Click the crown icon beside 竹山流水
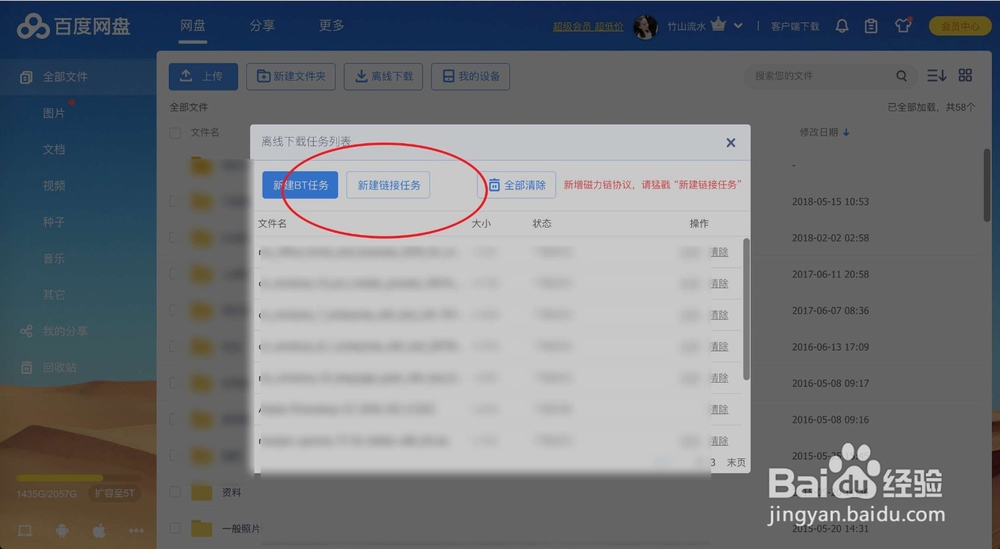 click(x=718, y=25)
